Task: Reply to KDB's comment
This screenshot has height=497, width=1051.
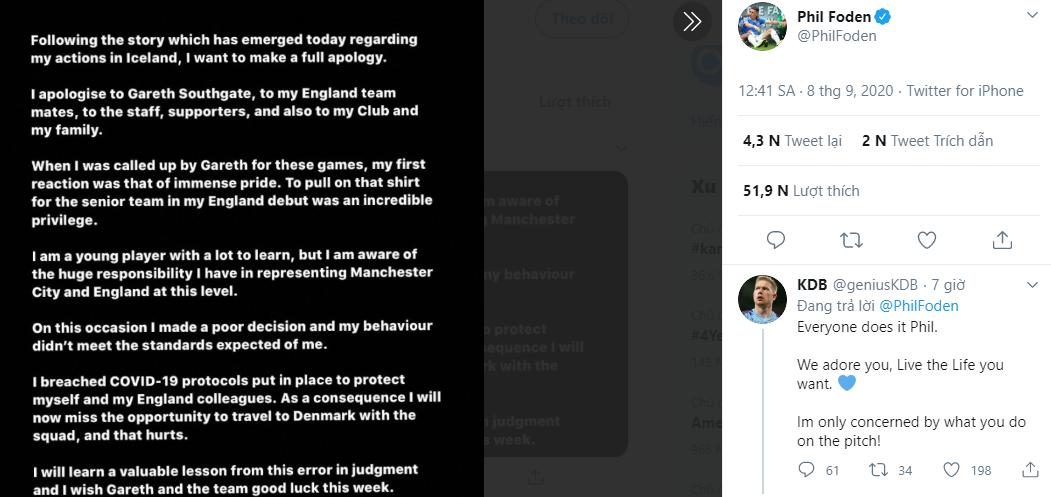Action: pyautogui.click(x=808, y=469)
